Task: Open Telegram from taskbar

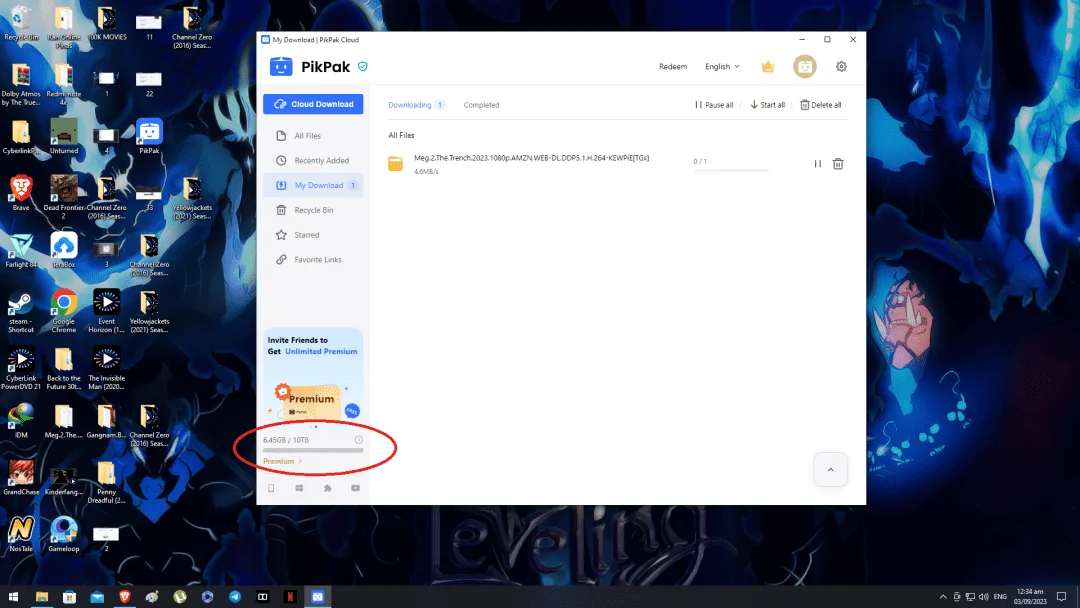Action: coord(235,597)
